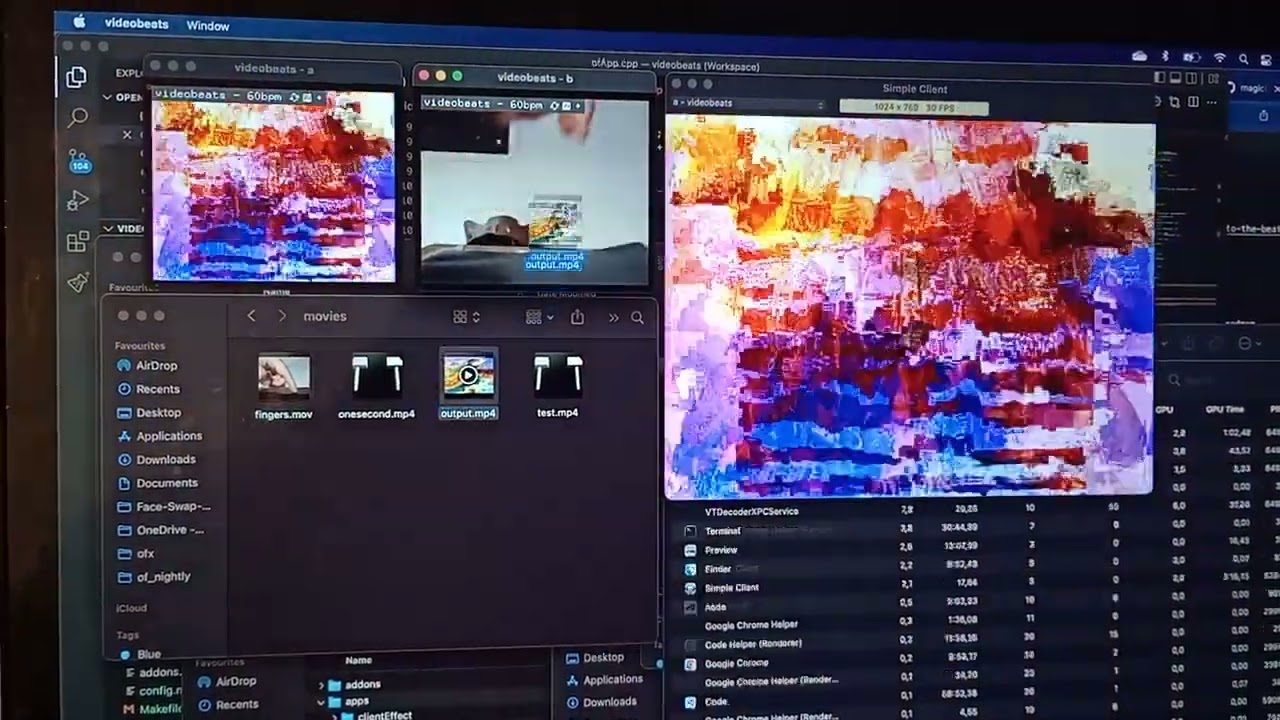Collapse the VIDEOBEATS folder section

pos(108,229)
